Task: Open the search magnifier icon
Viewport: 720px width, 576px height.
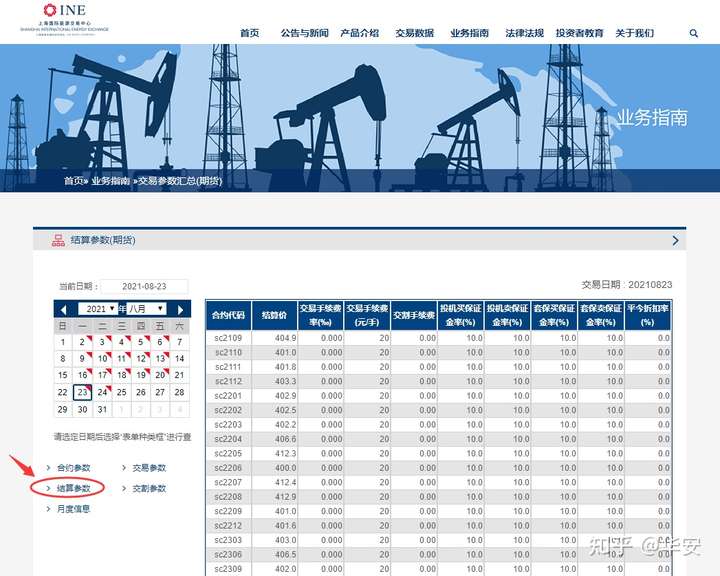Action: 693,33
